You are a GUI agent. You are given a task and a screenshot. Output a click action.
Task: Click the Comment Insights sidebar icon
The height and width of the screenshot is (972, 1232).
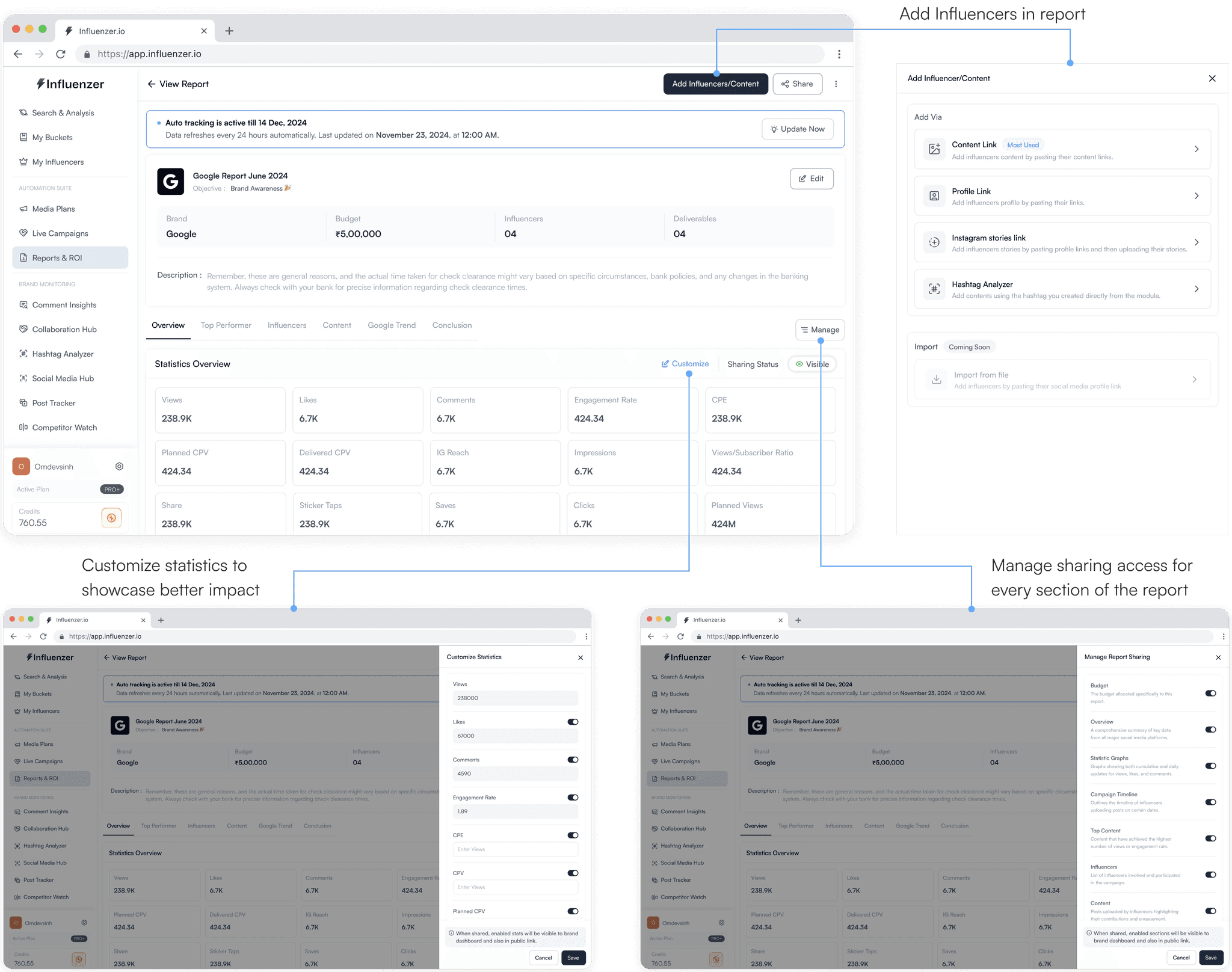[x=23, y=305]
